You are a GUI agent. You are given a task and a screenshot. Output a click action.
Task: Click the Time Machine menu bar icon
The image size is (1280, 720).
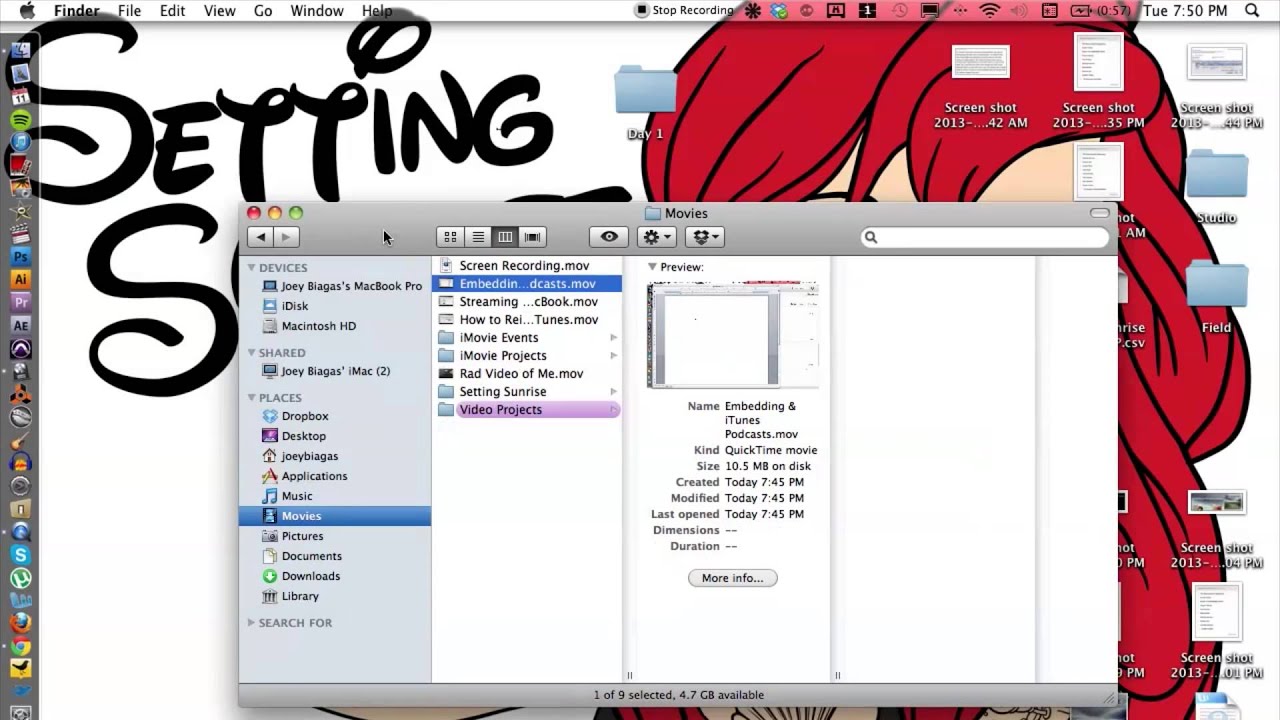[x=900, y=11]
